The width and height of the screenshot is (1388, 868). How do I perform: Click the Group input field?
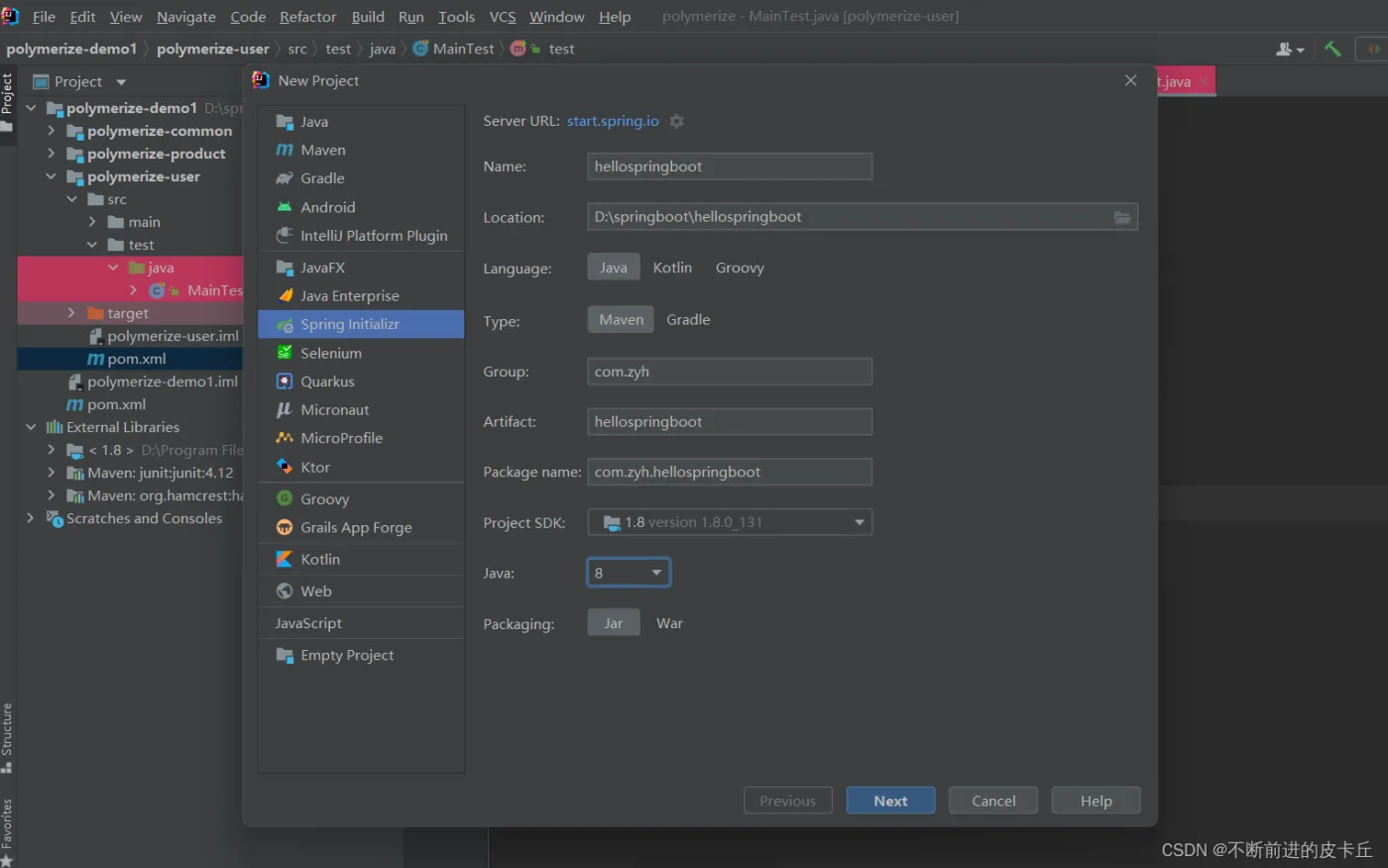coord(730,372)
